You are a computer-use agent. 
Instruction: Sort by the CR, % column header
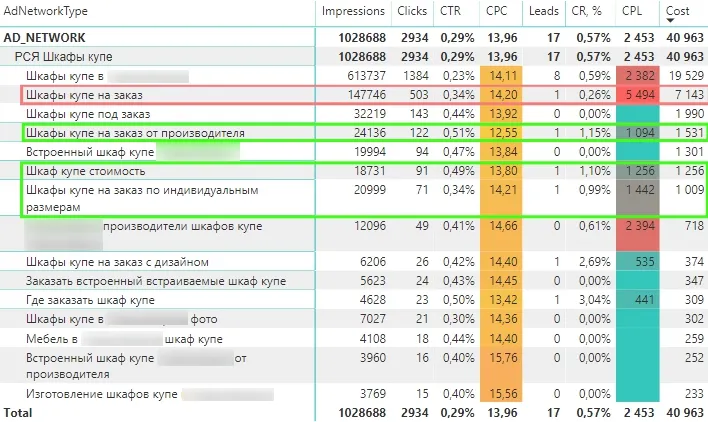tap(587, 11)
